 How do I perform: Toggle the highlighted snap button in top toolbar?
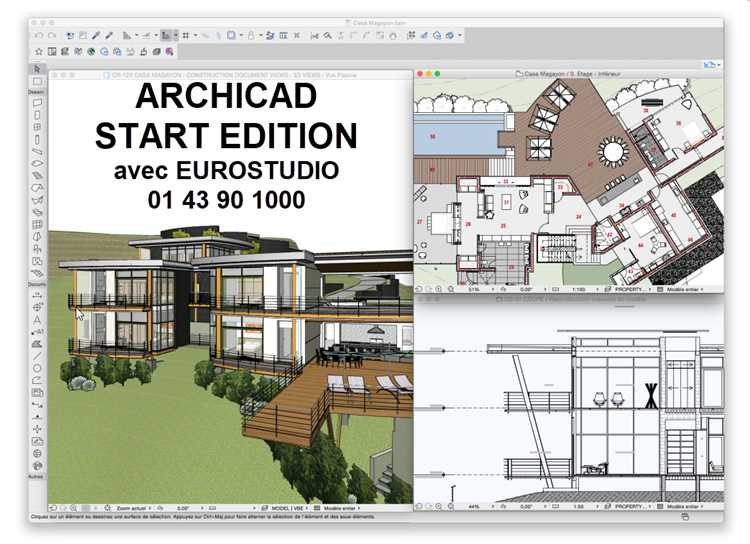pos(165,35)
